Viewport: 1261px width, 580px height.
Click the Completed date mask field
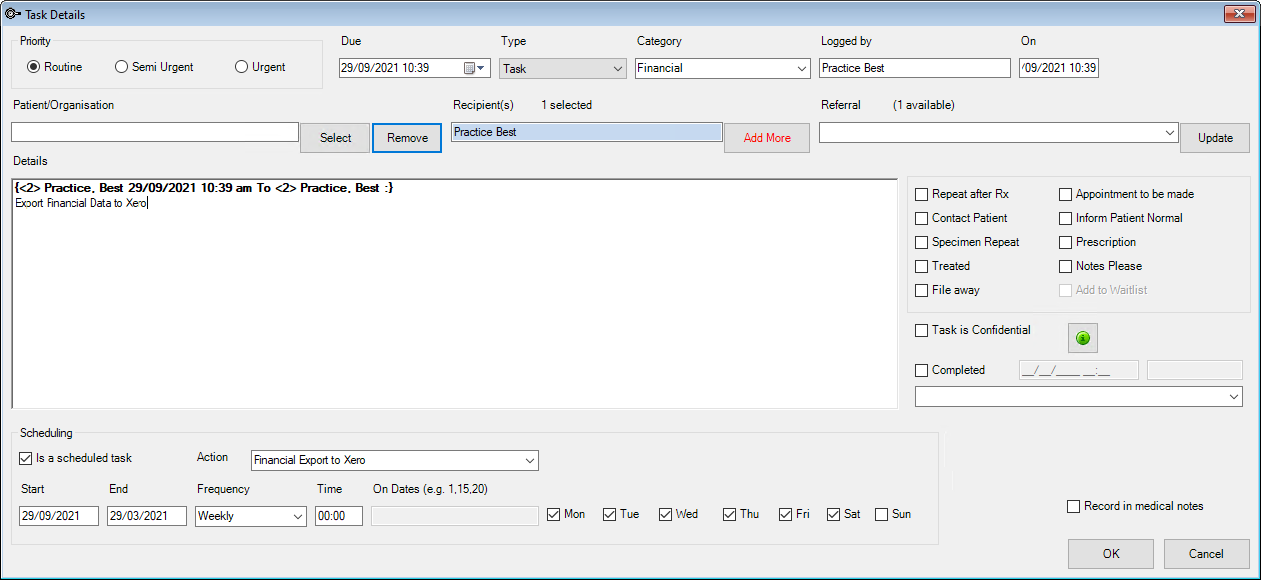point(1078,370)
